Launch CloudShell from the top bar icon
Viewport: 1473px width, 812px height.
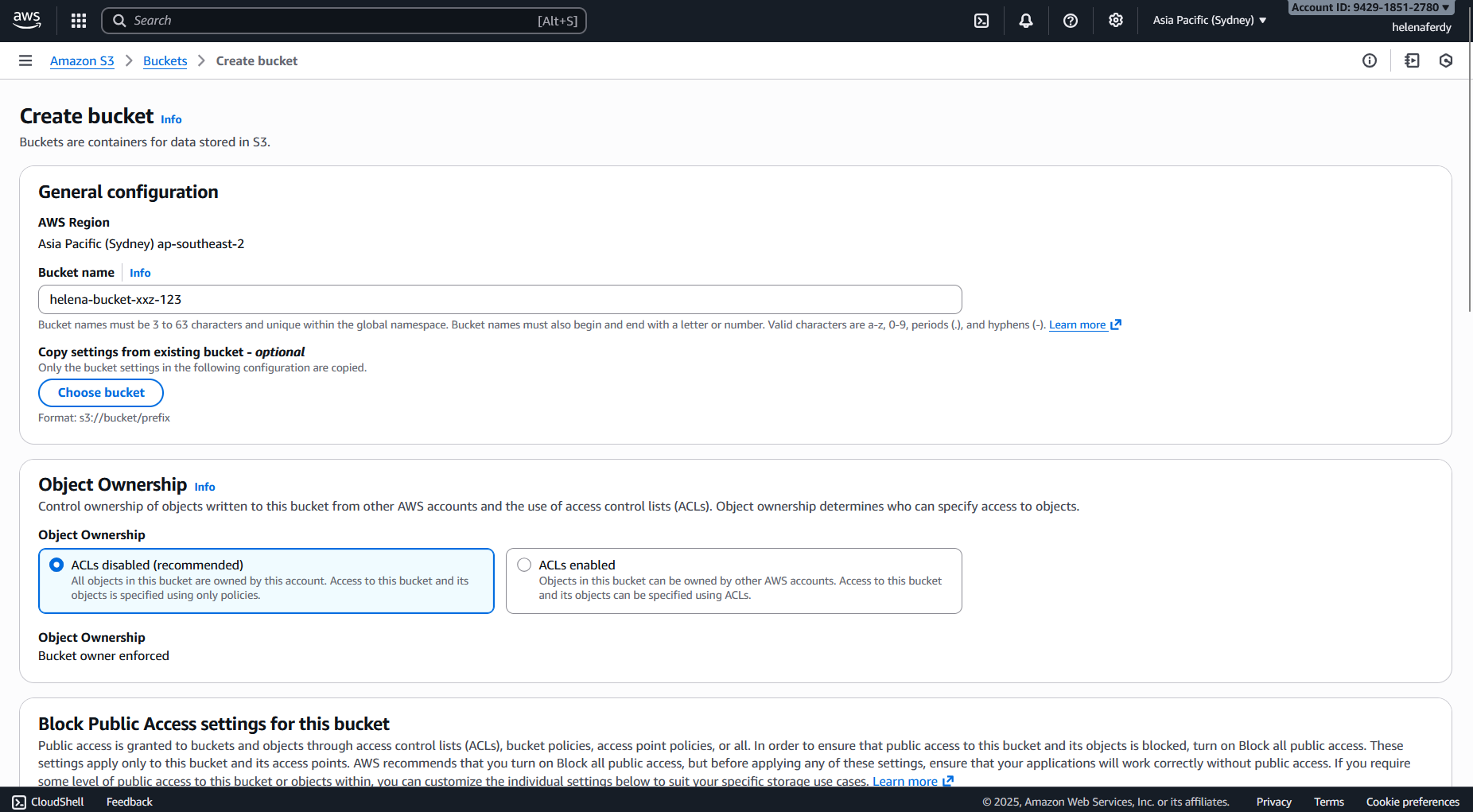click(x=981, y=21)
